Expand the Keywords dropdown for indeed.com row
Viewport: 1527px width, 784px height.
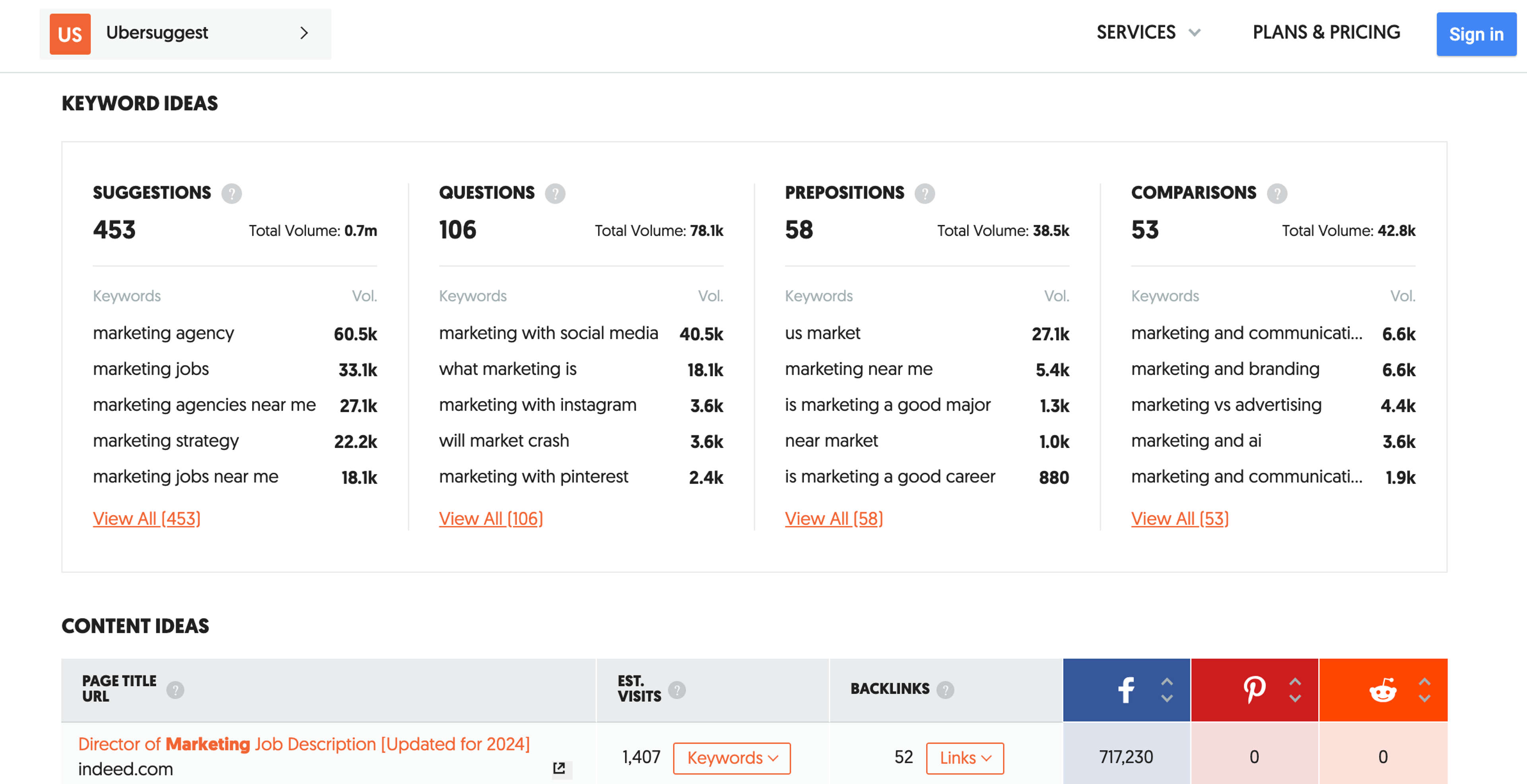click(732, 758)
